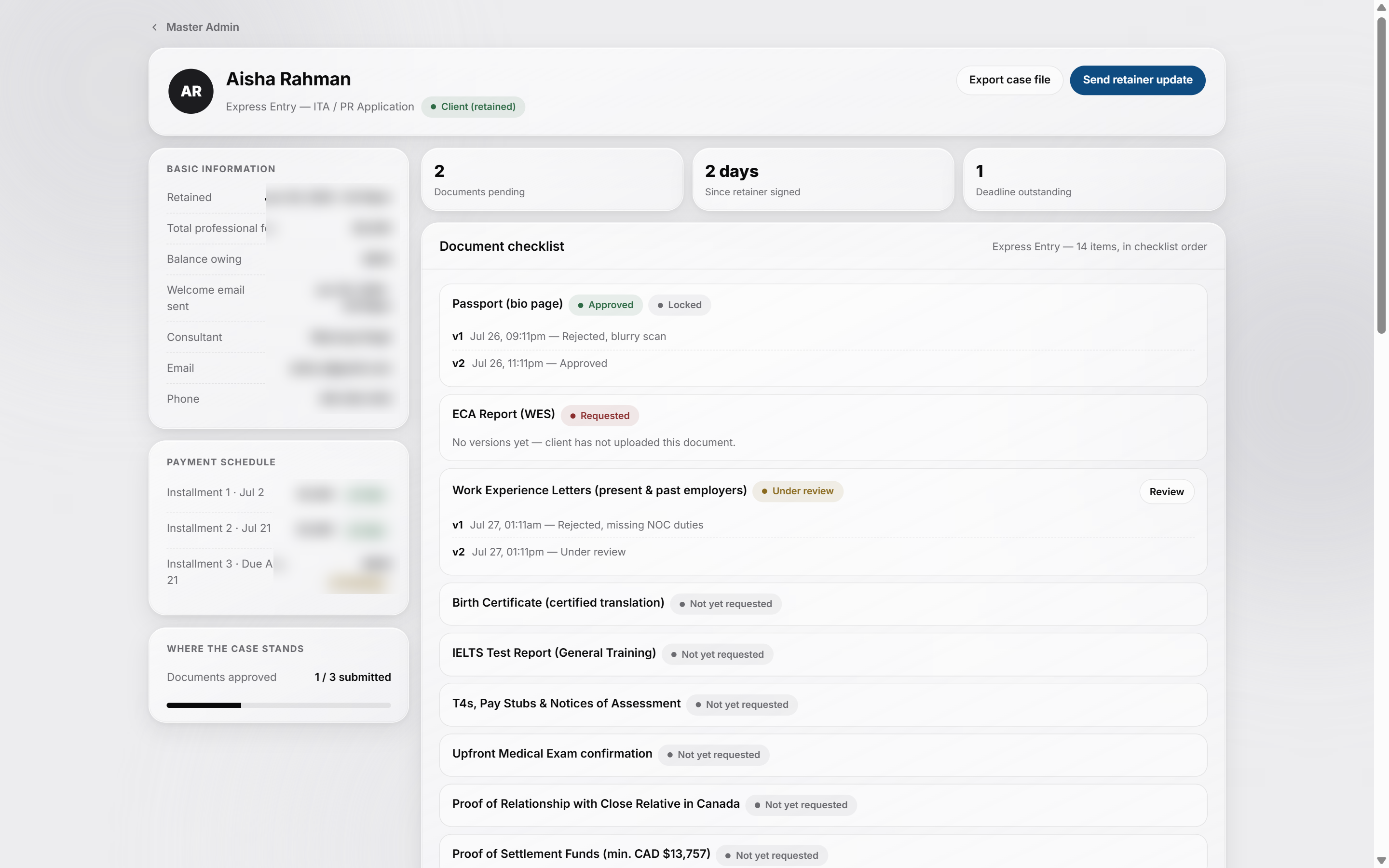Open ECA Report (WES) checklist item

click(822, 427)
